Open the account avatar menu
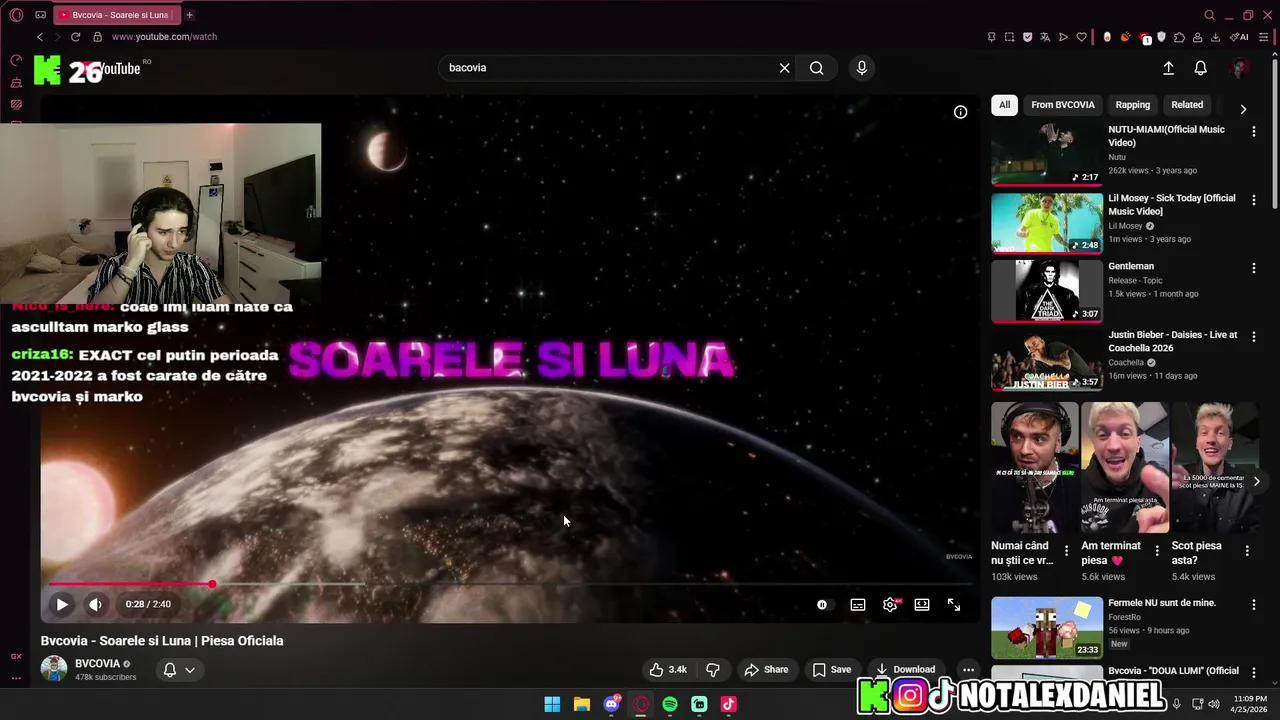This screenshot has width=1280, height=720. point(1240,68)
